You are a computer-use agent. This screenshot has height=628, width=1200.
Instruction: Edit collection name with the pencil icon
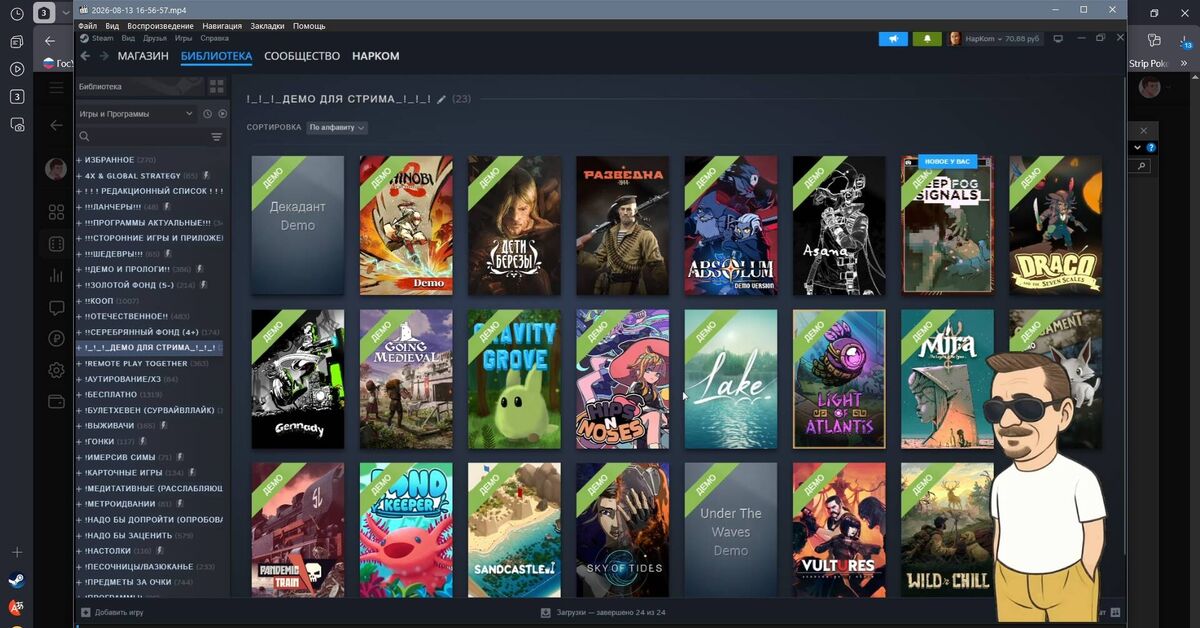tap(442, 99)
